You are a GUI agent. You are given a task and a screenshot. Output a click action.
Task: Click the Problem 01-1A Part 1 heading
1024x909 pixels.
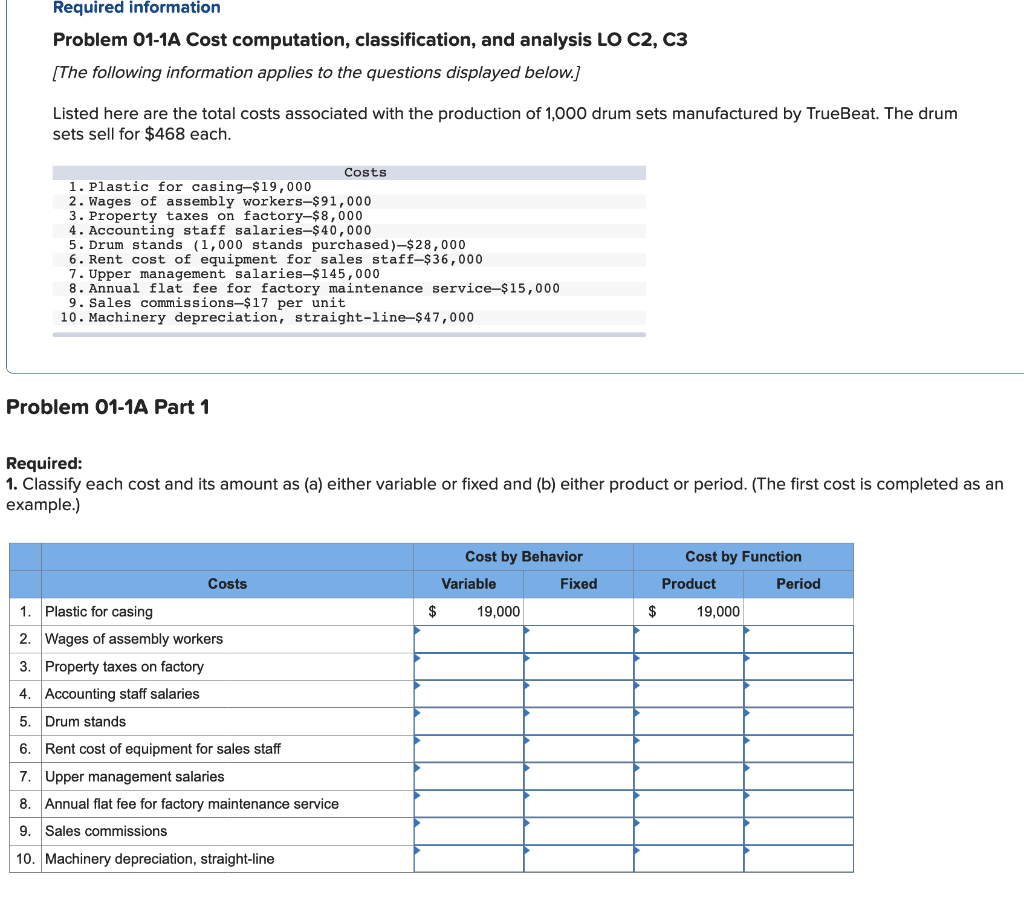pyautogui.click(x=107, y=407)
